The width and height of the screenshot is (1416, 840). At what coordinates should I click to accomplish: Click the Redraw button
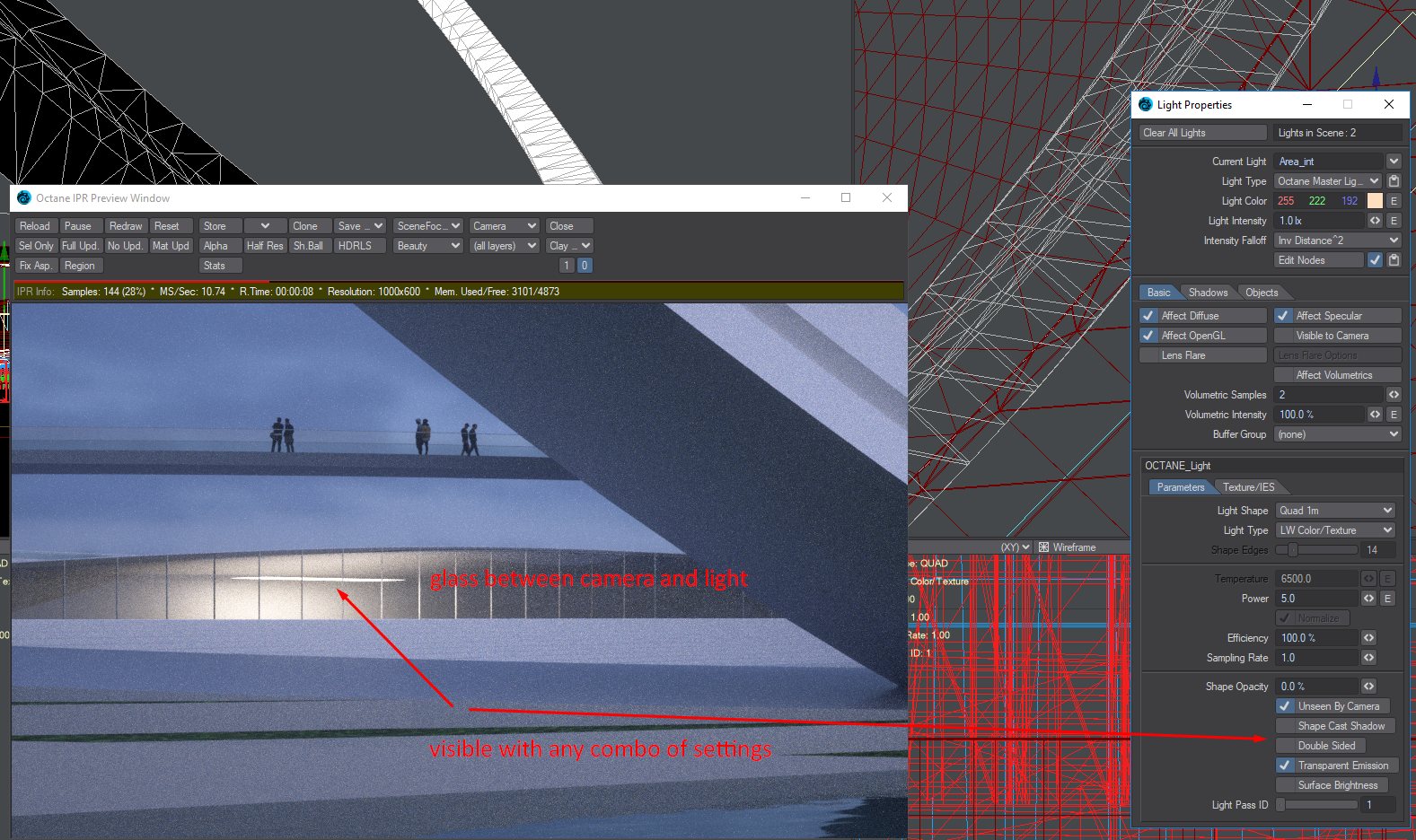pos(126,226)
